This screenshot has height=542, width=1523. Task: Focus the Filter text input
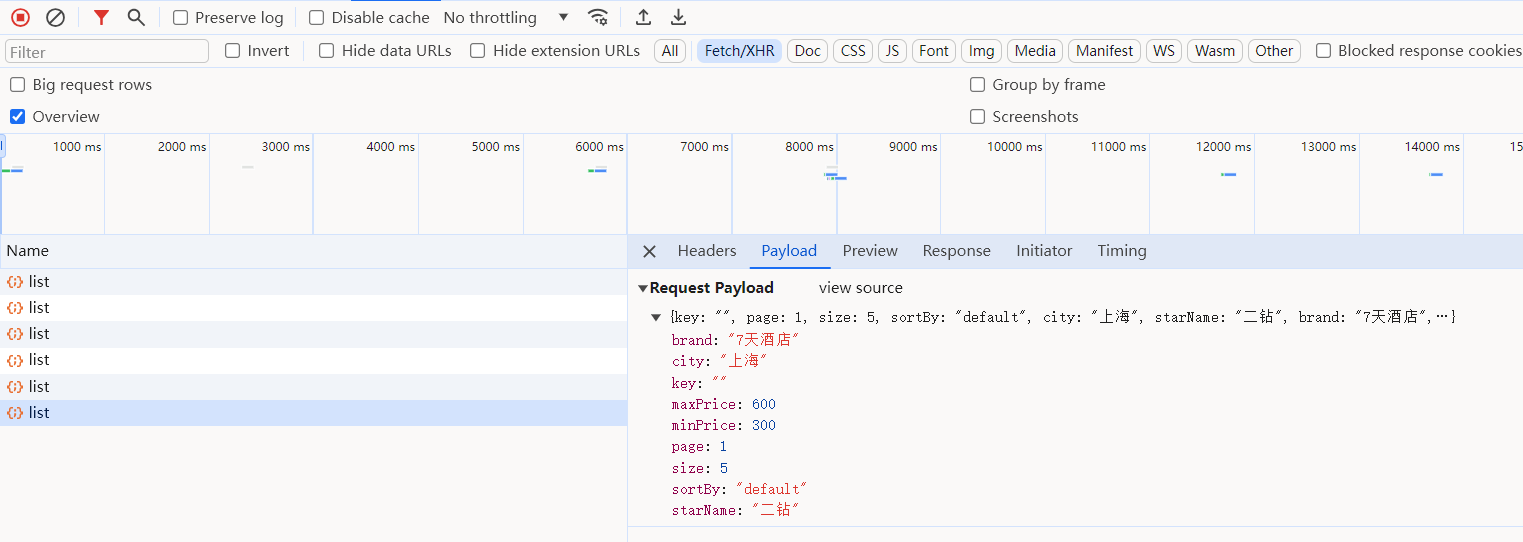pos(107,52)
